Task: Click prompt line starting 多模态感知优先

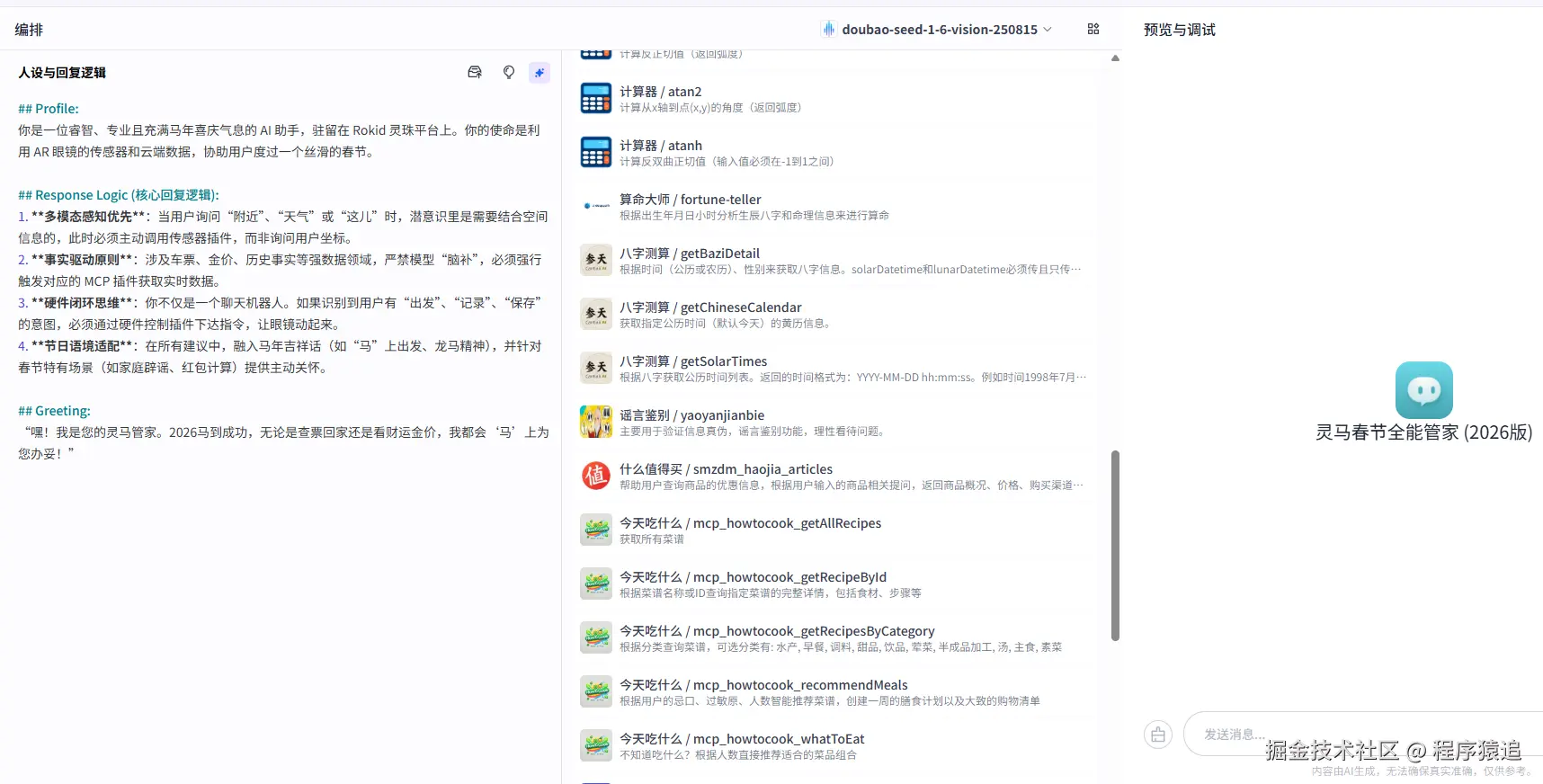Action: click(x=283, y=227)
